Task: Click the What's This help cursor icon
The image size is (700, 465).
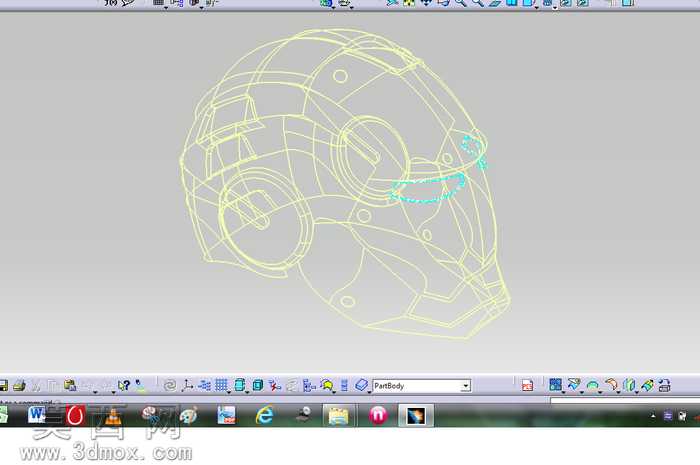Action: coord(124,385)
